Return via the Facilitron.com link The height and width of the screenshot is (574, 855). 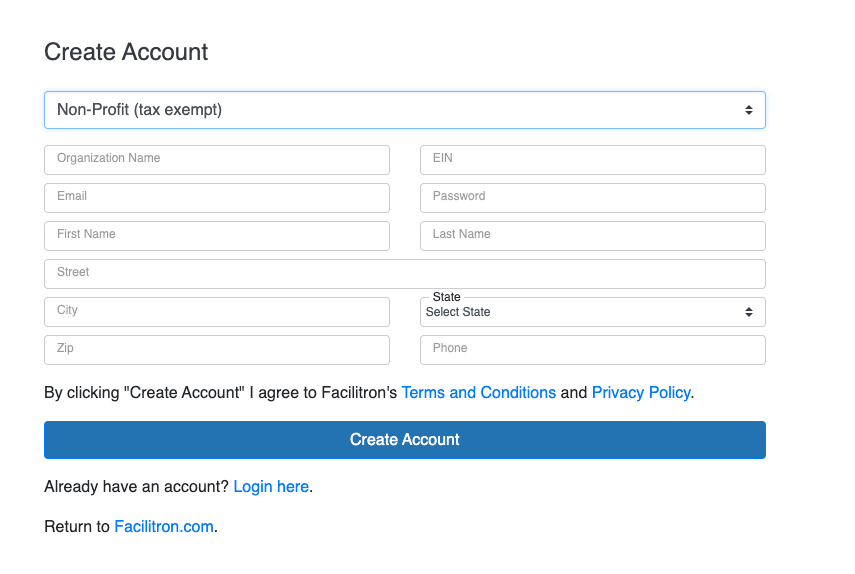click(x=164, y=527)
